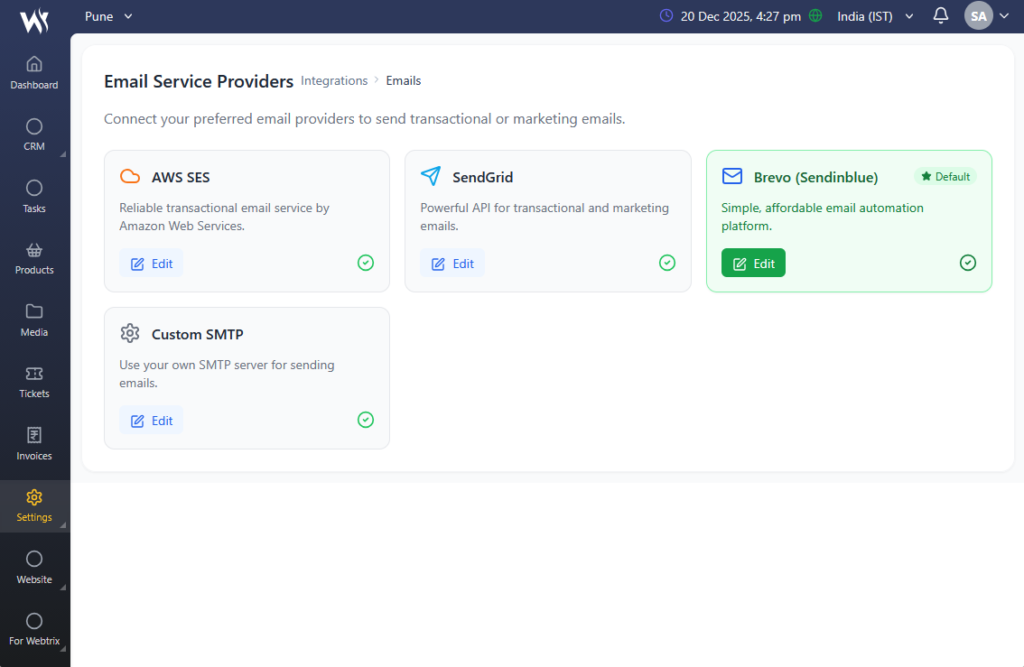The height and width of the screenshot is (667, 1024).
Task: Click the globe icon in header
Action: point(815,16)
